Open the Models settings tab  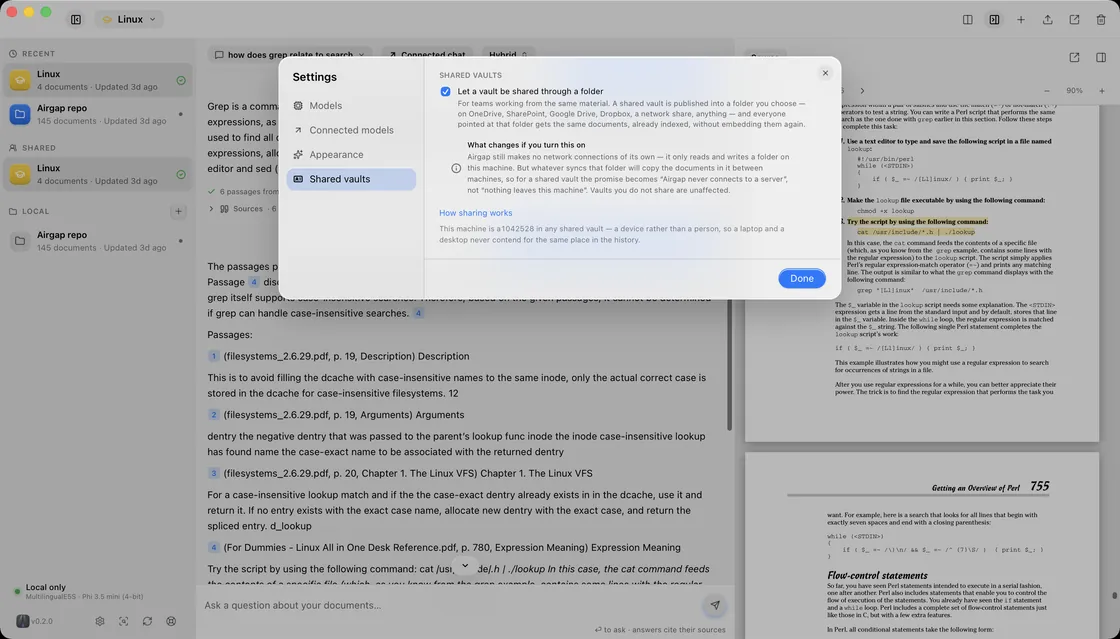click(x=351, y=106)
